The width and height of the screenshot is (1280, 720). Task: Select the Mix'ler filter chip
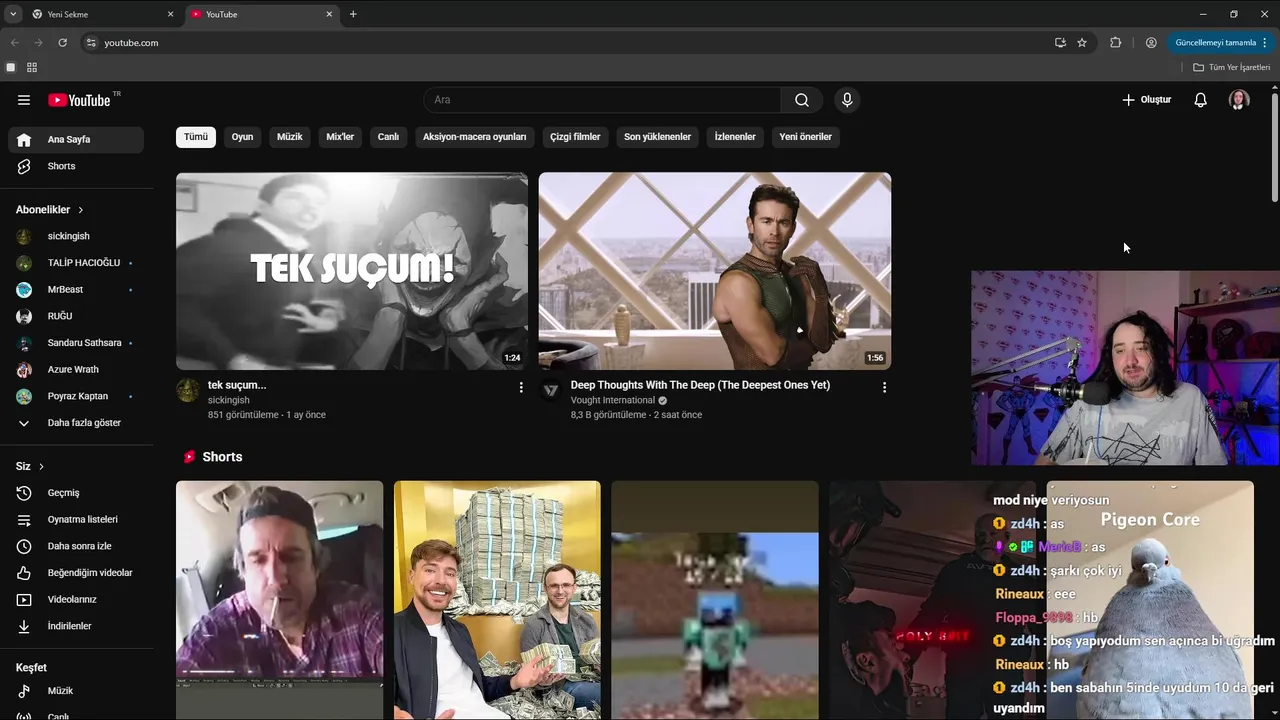click(x=340, y=137)
